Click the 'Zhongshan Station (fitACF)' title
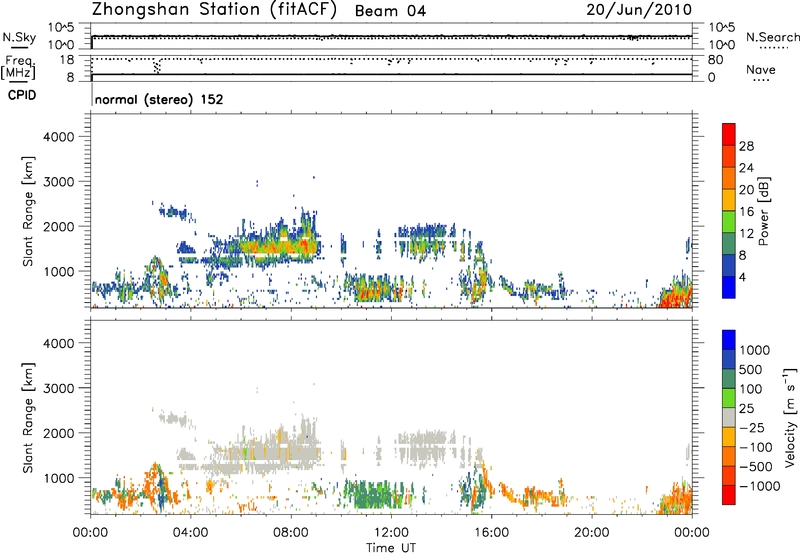 [x=214, y=9]
